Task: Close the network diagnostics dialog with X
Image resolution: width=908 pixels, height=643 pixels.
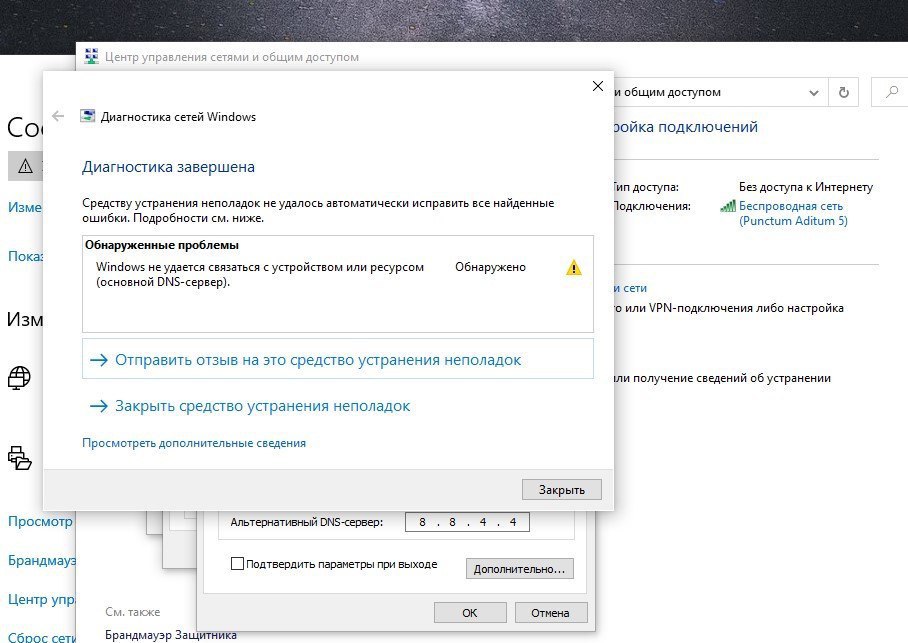Action: (598, 86)
